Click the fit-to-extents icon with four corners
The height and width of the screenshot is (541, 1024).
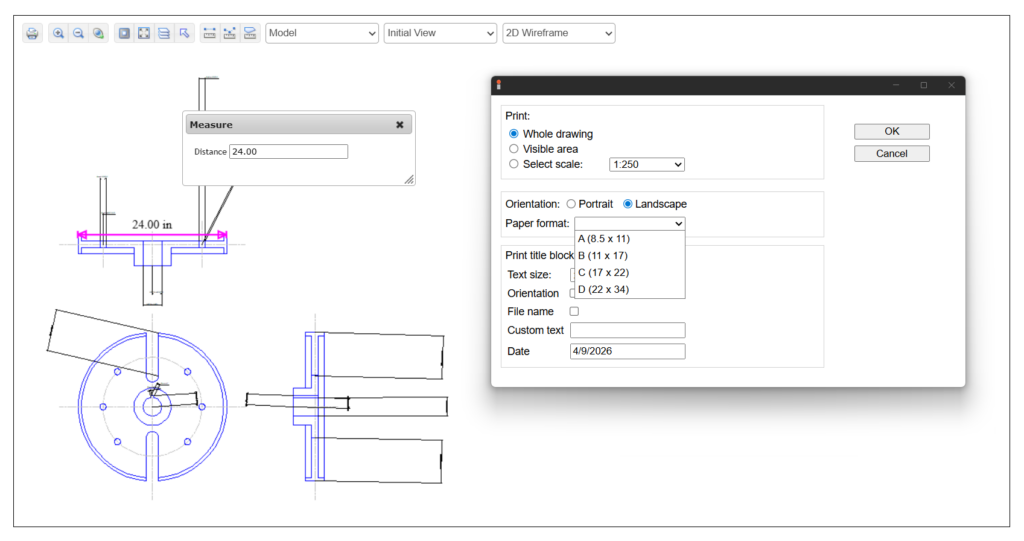point(144,33)
